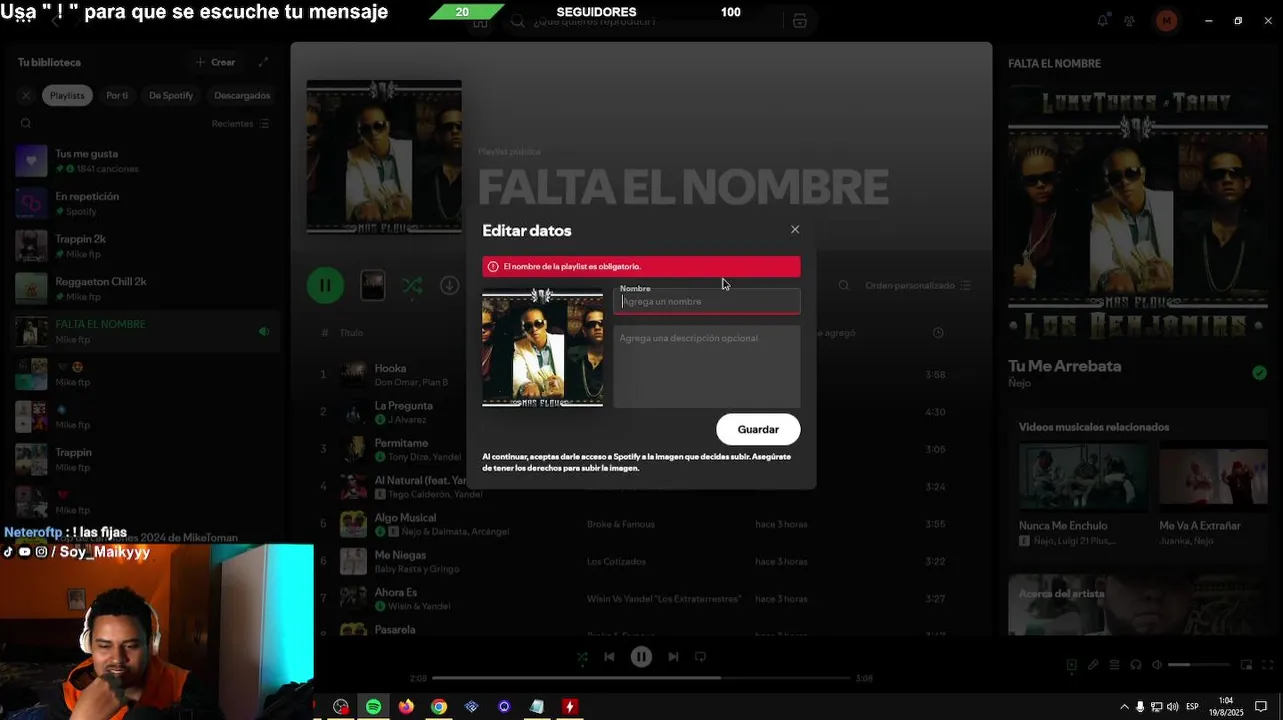The width and height of the screenshot is (1283, 720).
Task: Open the Nunca Me Enchulo video thumbnail
Action: point(1083,477)
